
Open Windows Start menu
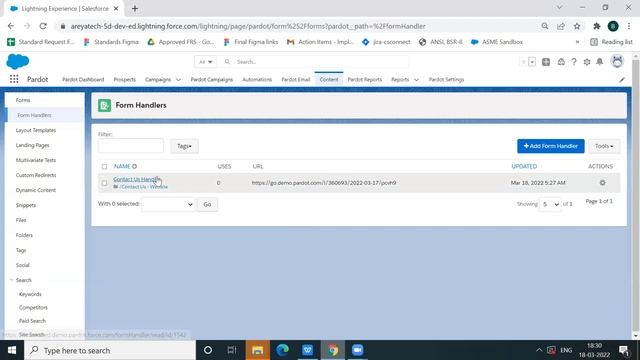12,350
